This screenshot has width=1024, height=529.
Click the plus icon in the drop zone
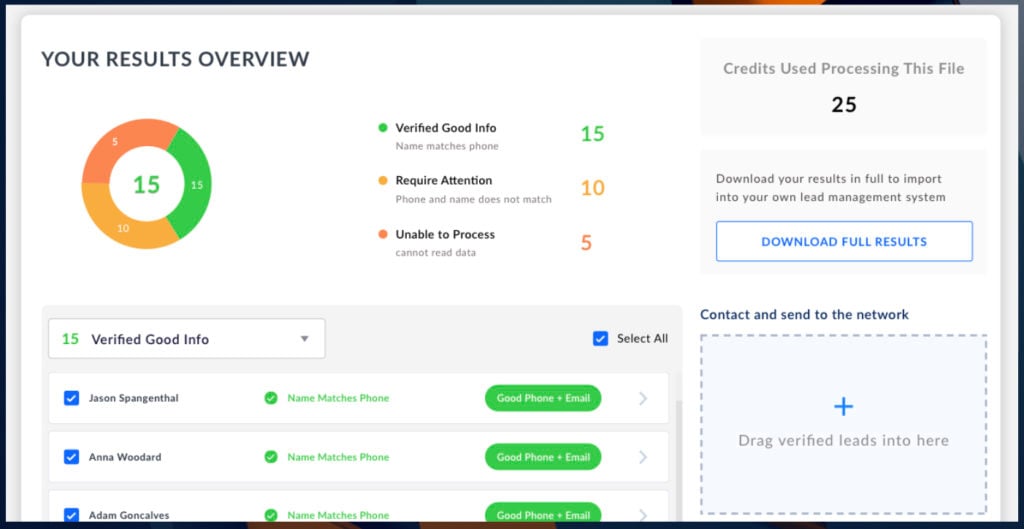point(843,407)
